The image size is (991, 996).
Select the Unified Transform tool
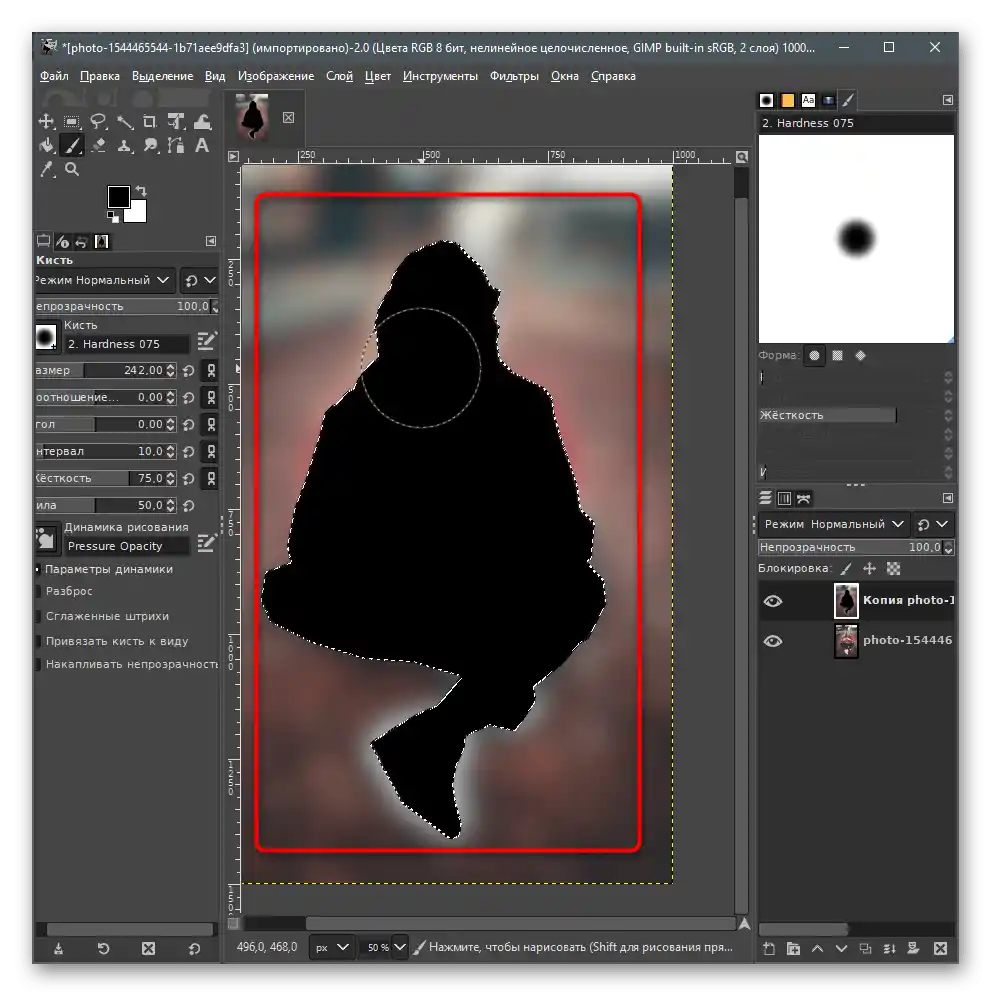pyautogui.click(x=176, y=121)
